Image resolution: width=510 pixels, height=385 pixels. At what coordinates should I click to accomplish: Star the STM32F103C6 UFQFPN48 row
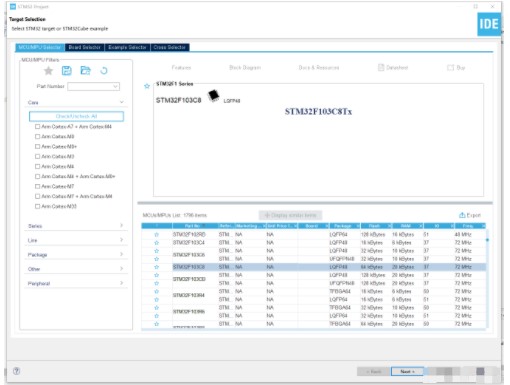(156, 259)
